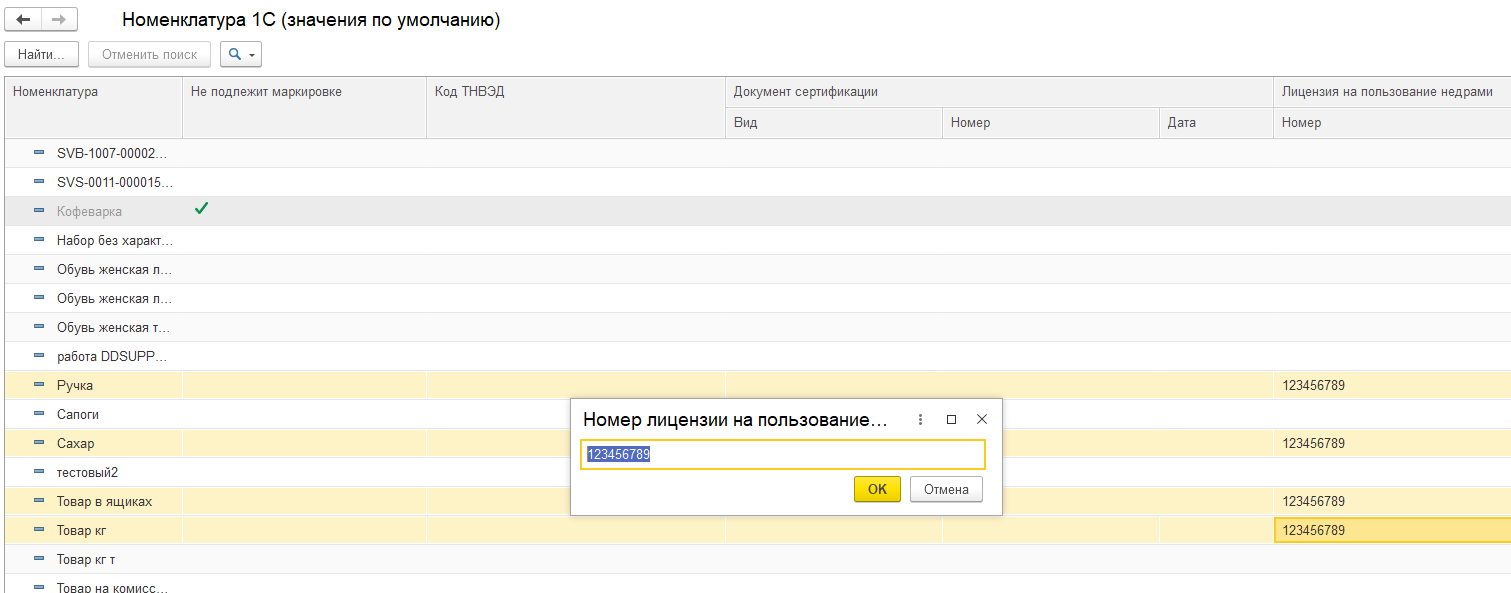Select the Сахар row
Image resolution: width=1511 pixels, height=593 pixels.
(76, 443)
